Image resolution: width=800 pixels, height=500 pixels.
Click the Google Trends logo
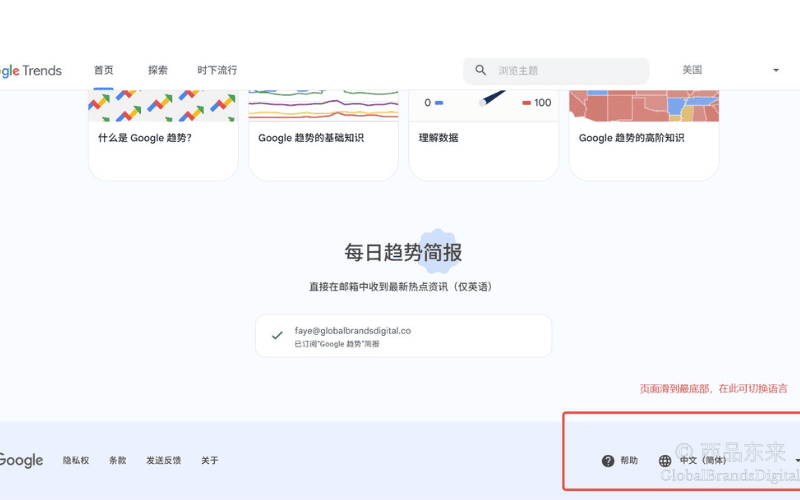click(x=31, y=70)
